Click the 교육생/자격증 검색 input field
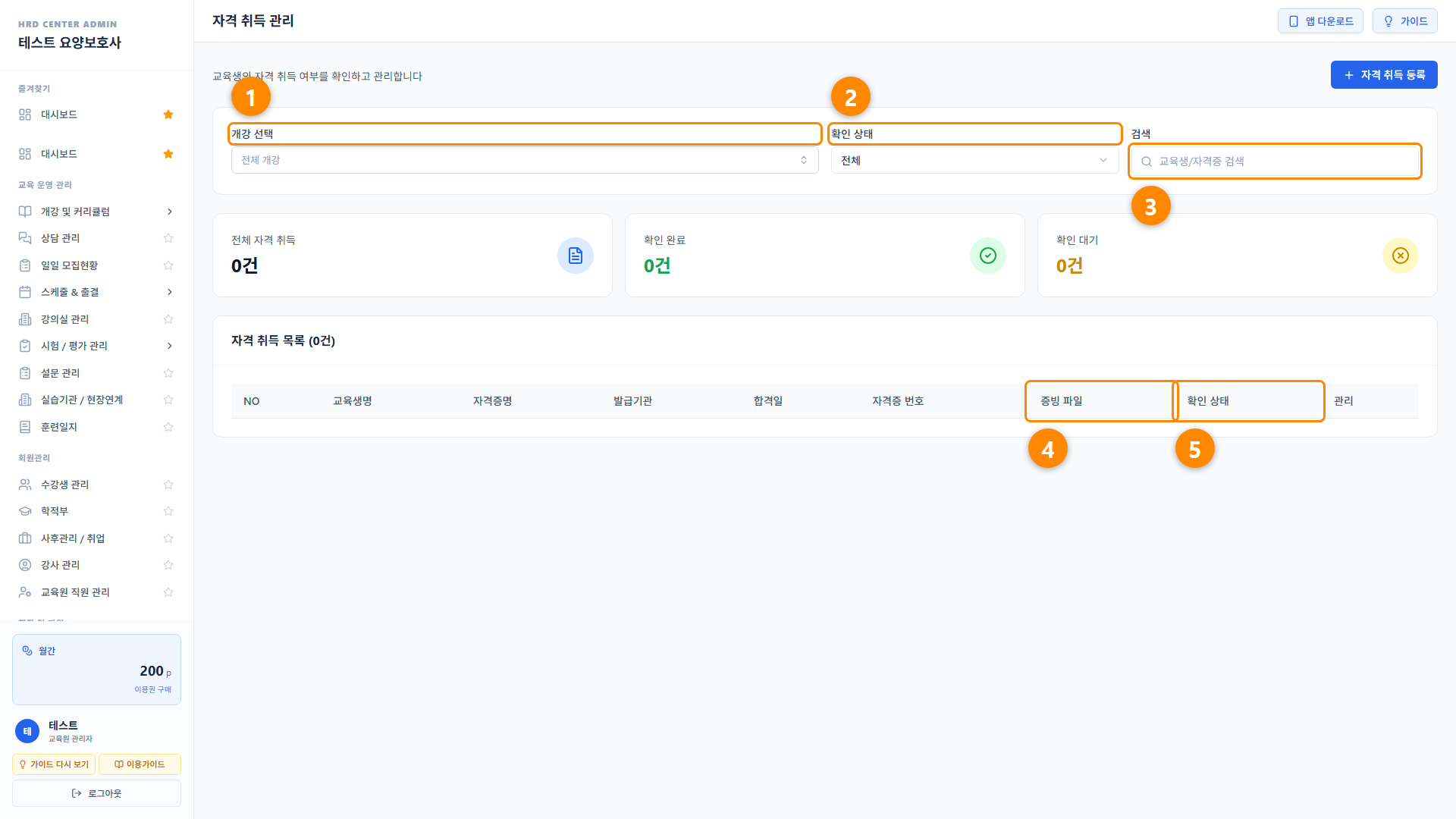 tap(1275, 162)
